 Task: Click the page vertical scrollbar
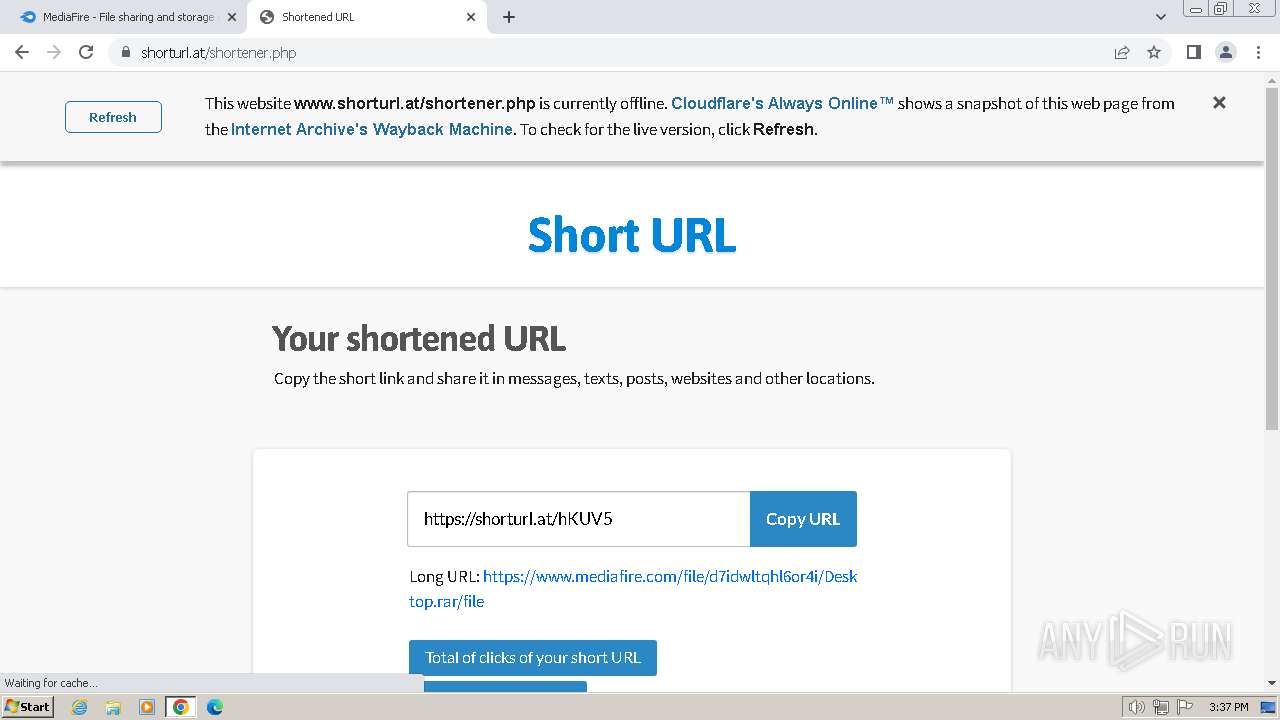[x=1272, y=259]
